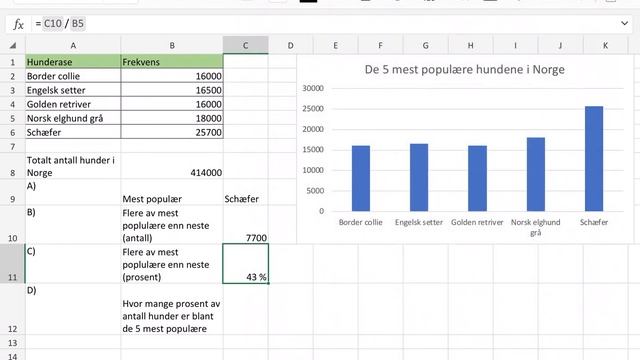Select column J header
Viewport: 640px width, 360px height.
[x=560, y=45]
